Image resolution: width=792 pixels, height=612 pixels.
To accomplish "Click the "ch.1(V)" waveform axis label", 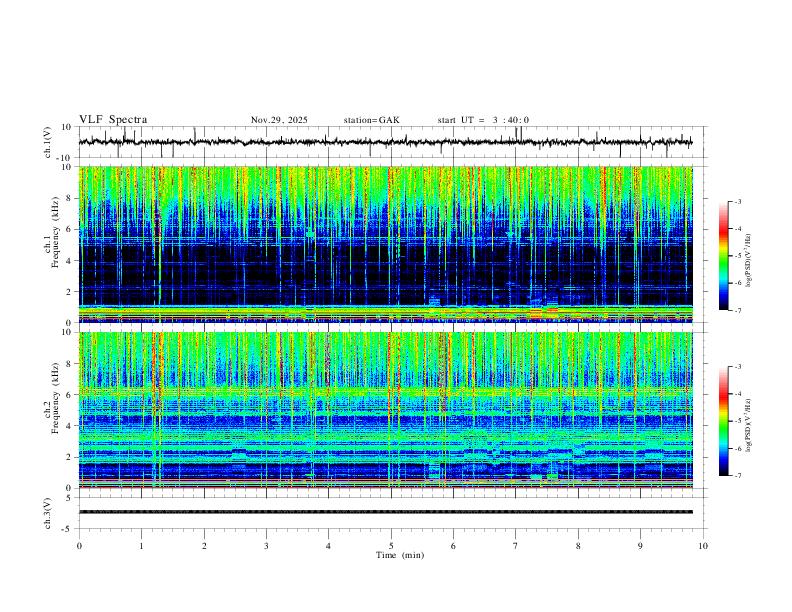I will click(48, 142).
